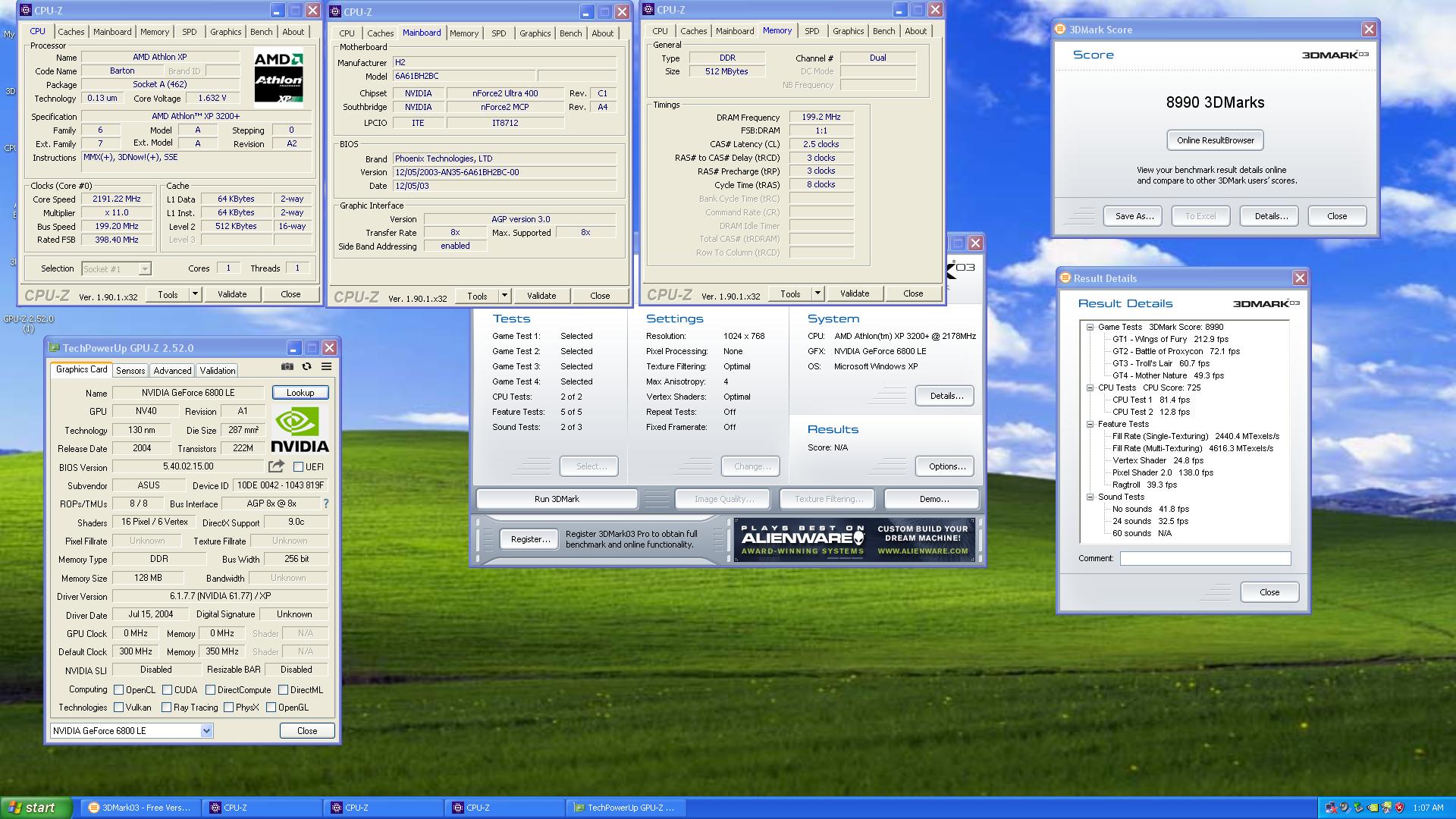Open the Tools dropdown arrow in the Mainboard window
The image size is (1456, 819).
[504, 296]
